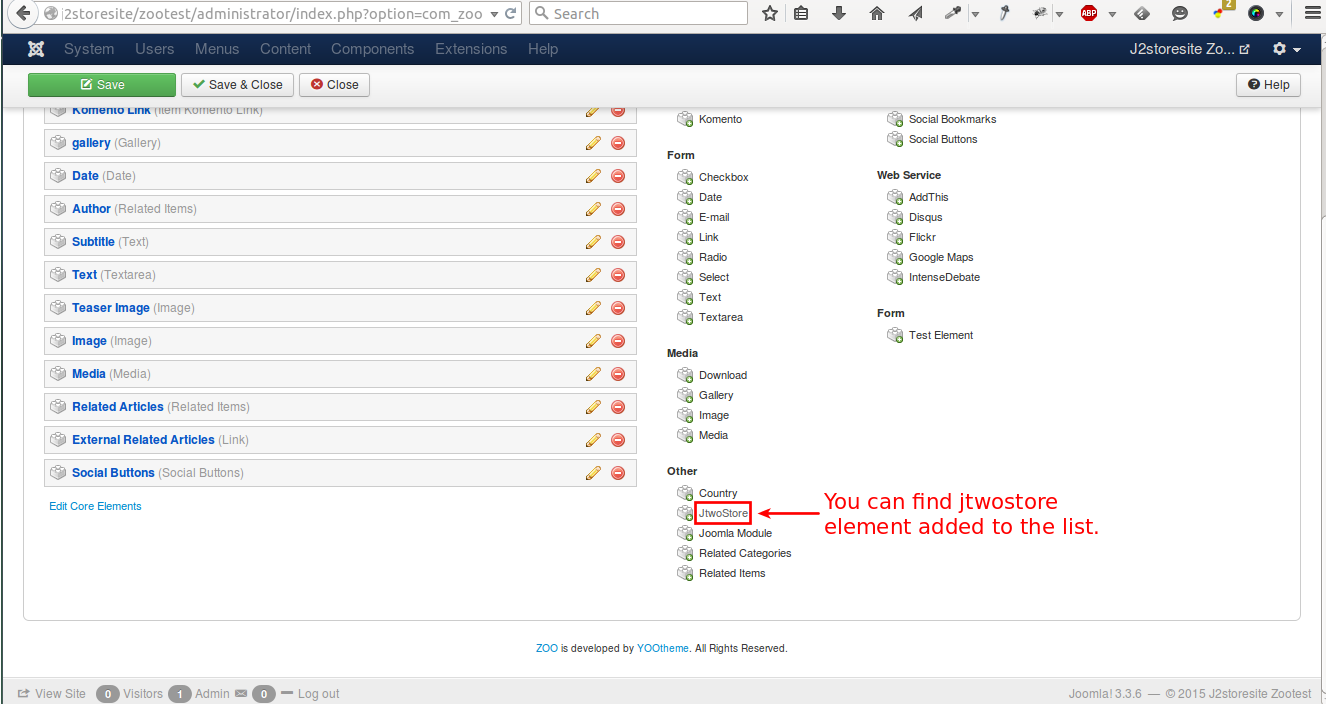Open the Extensions menu
Screen dimensions: 1326x705
pyautogui.click(x=471, y=49)
